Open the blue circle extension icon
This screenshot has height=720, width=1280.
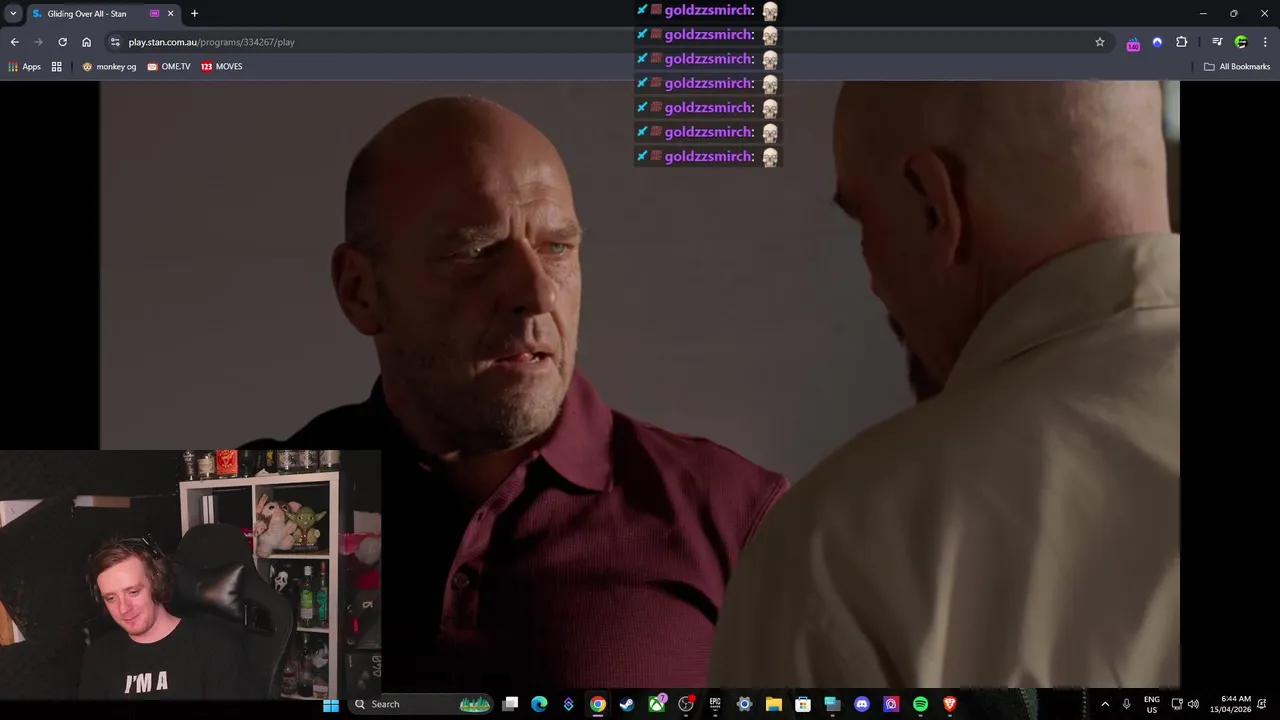[1157, 42]
